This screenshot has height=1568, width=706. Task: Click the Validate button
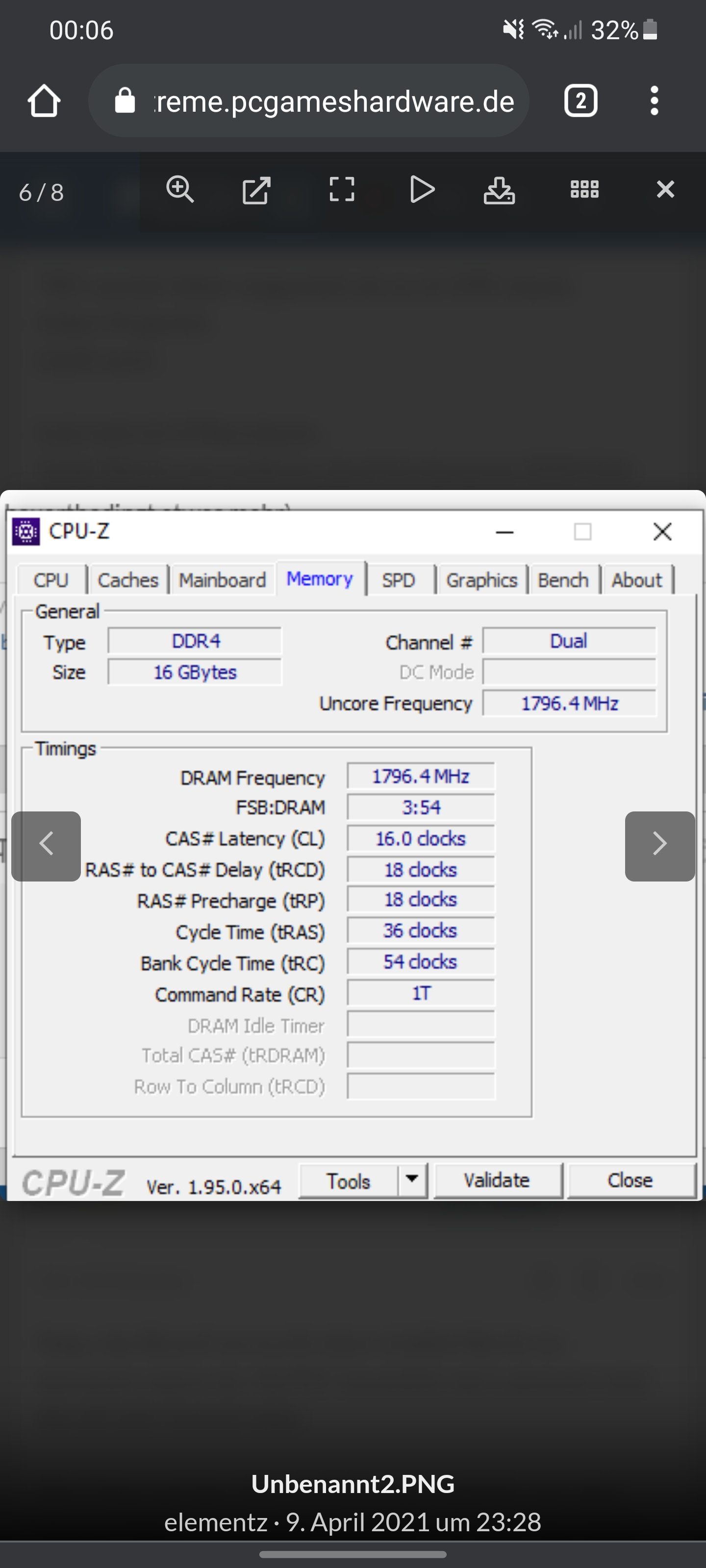click(x=497, y=1181)
